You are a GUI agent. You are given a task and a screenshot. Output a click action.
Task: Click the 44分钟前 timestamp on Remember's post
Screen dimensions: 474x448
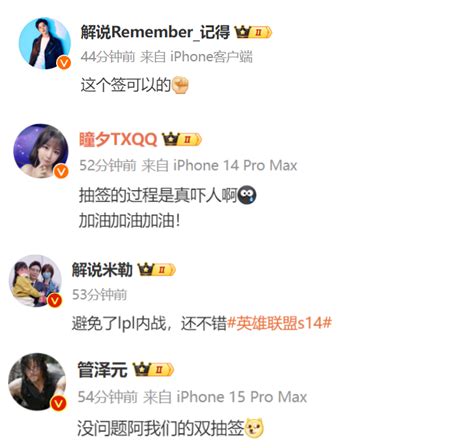tap(108, 57)
